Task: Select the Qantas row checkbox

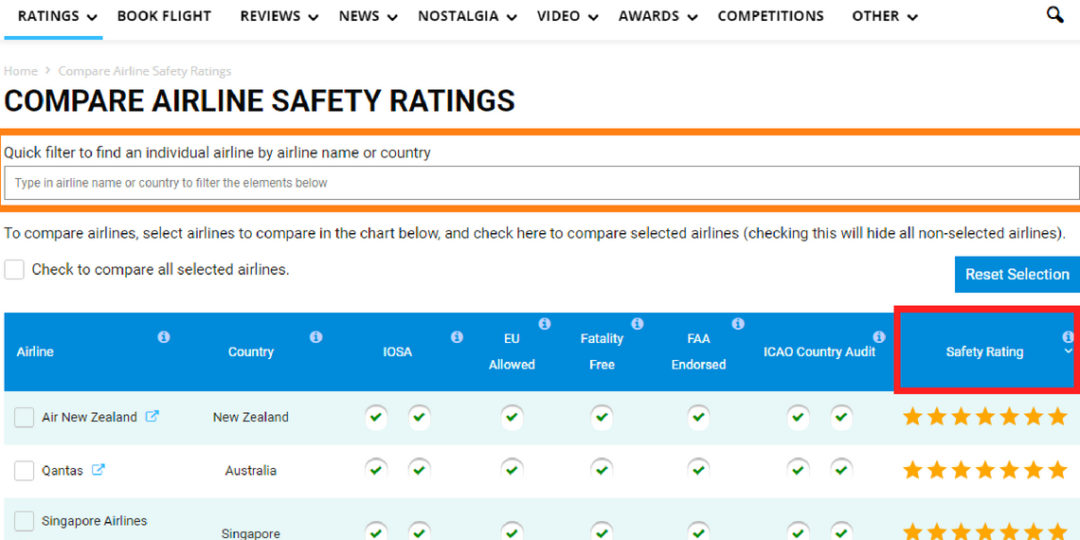Action: [x=24, y=470]
